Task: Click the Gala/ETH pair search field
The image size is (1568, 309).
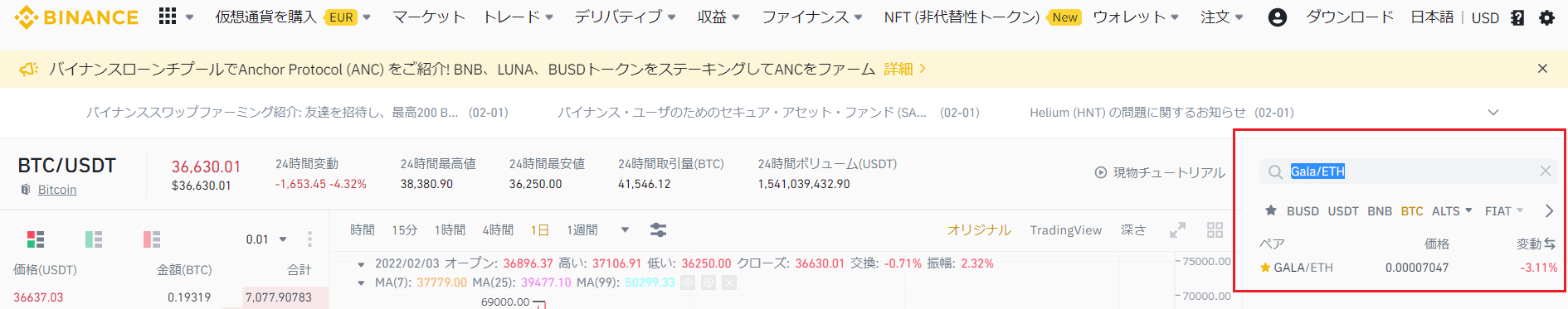Action: point(1409,171)
